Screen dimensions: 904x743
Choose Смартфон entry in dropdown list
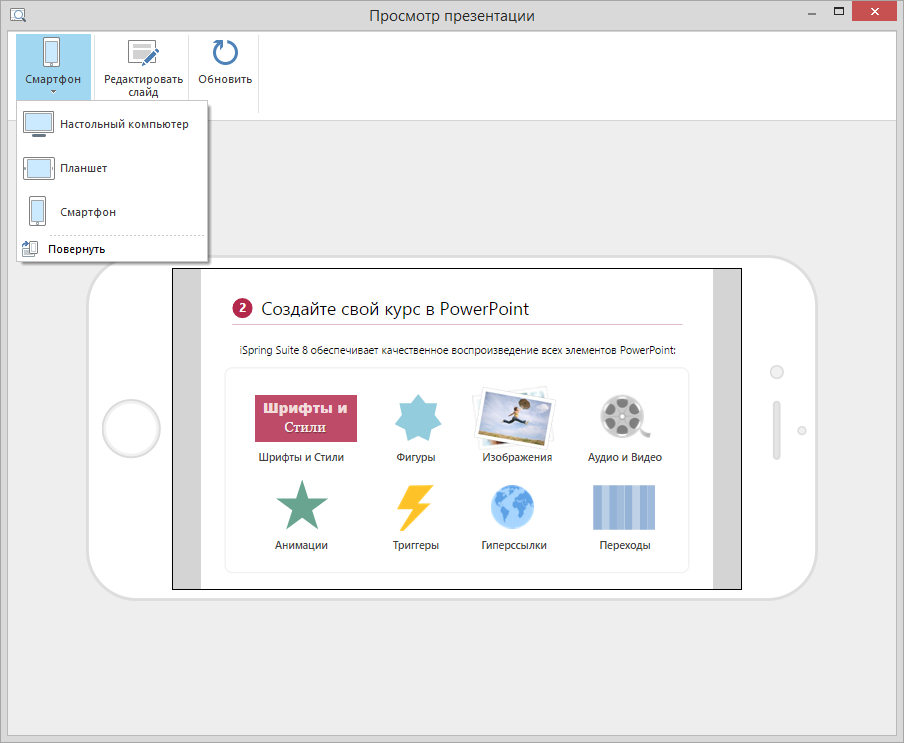[x=112, y=212]
